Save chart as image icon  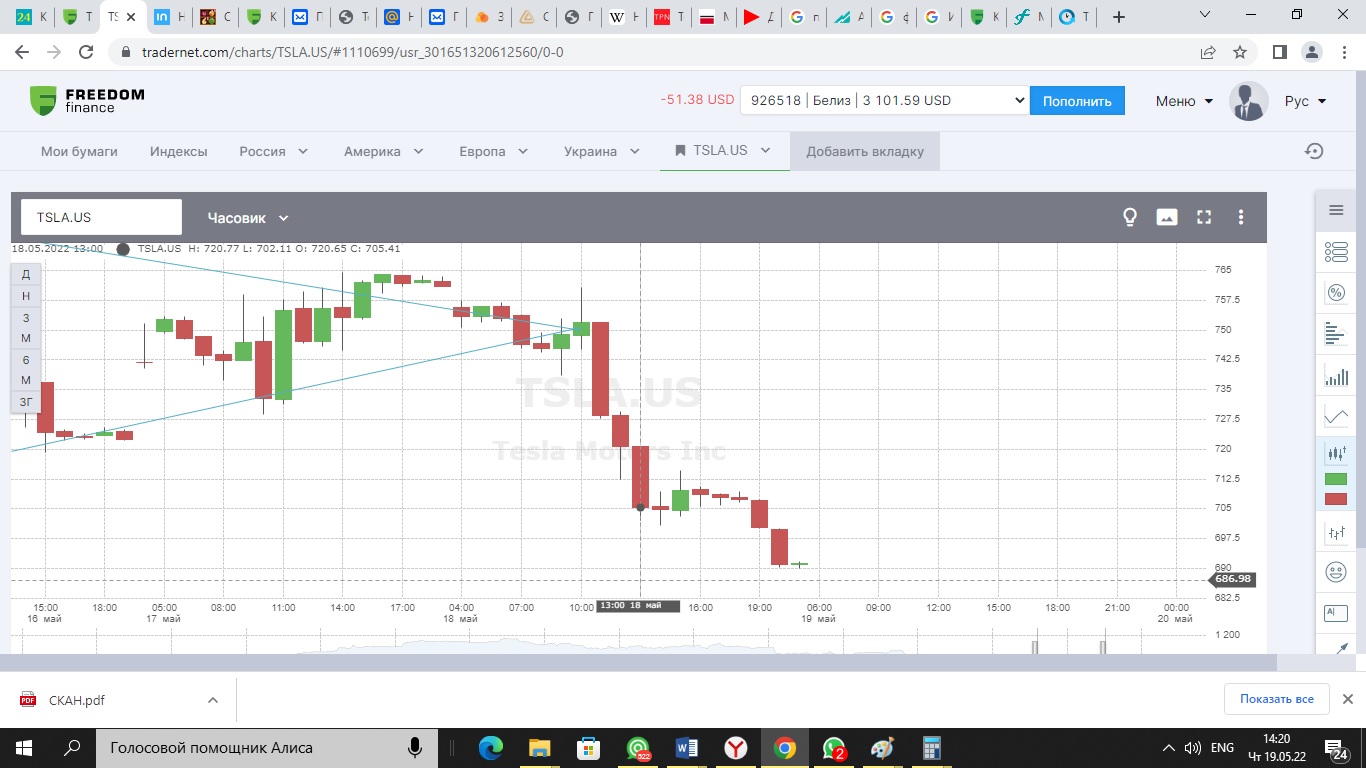click(1167, 217)
